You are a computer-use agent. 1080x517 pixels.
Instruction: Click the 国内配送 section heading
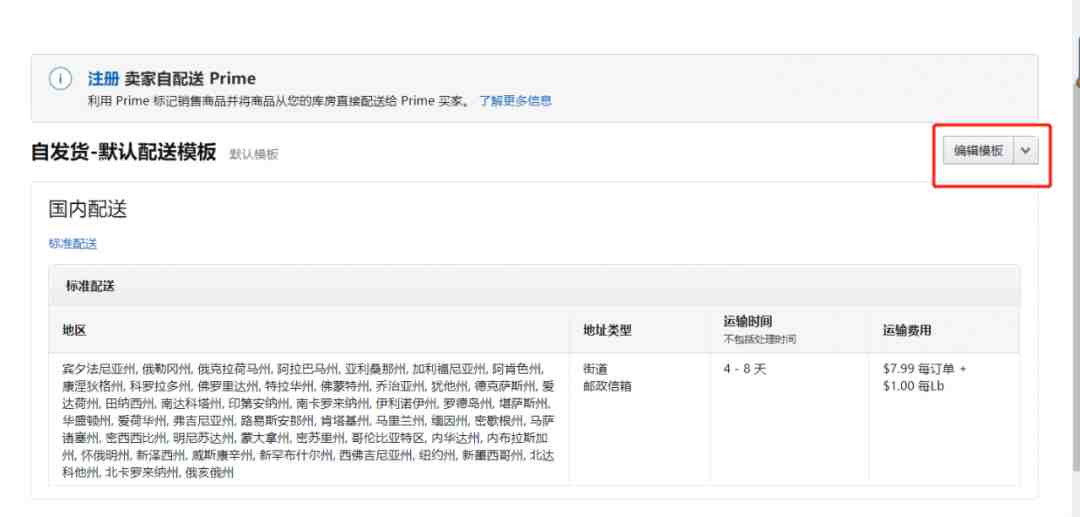coord(88,210)
